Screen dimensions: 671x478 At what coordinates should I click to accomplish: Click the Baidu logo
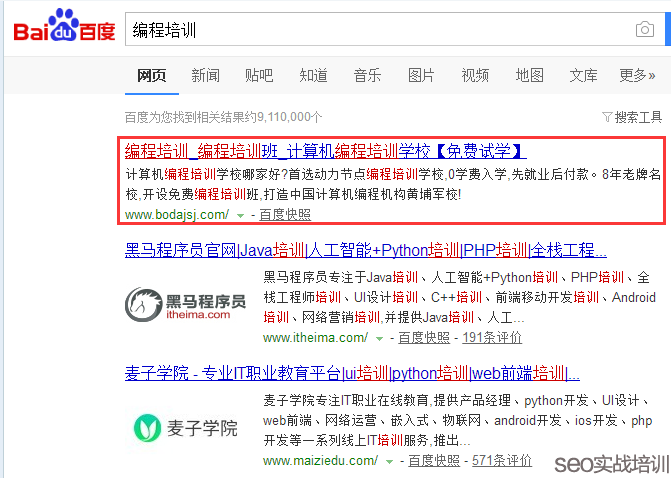tap(64, 26)
